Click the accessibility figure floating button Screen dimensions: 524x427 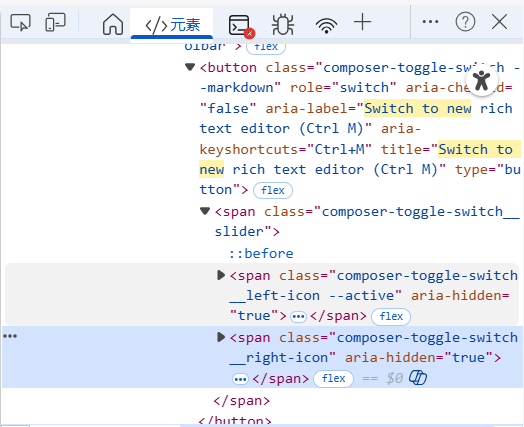click(x=482, y=80)
